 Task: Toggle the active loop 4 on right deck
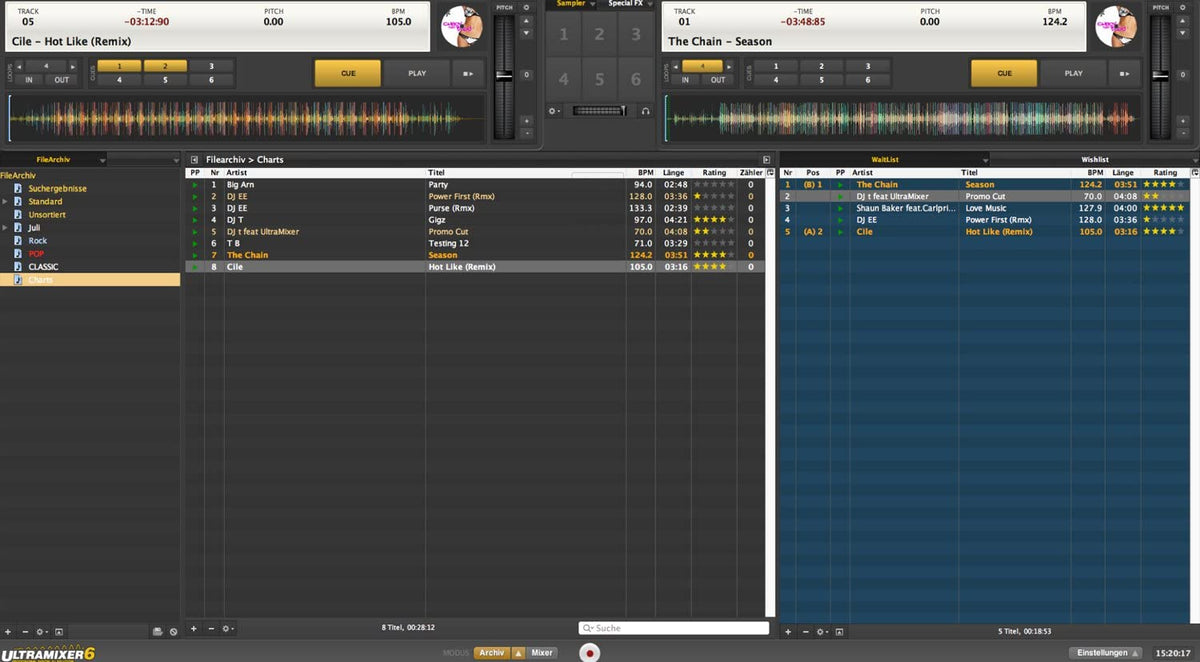702,66
